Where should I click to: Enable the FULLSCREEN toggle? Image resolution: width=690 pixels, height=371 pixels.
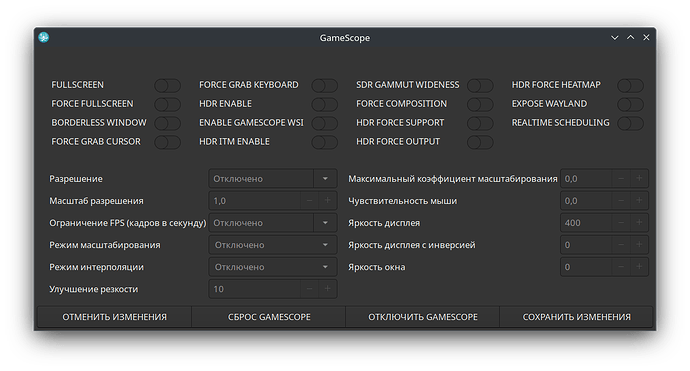[x=168, y=85]
